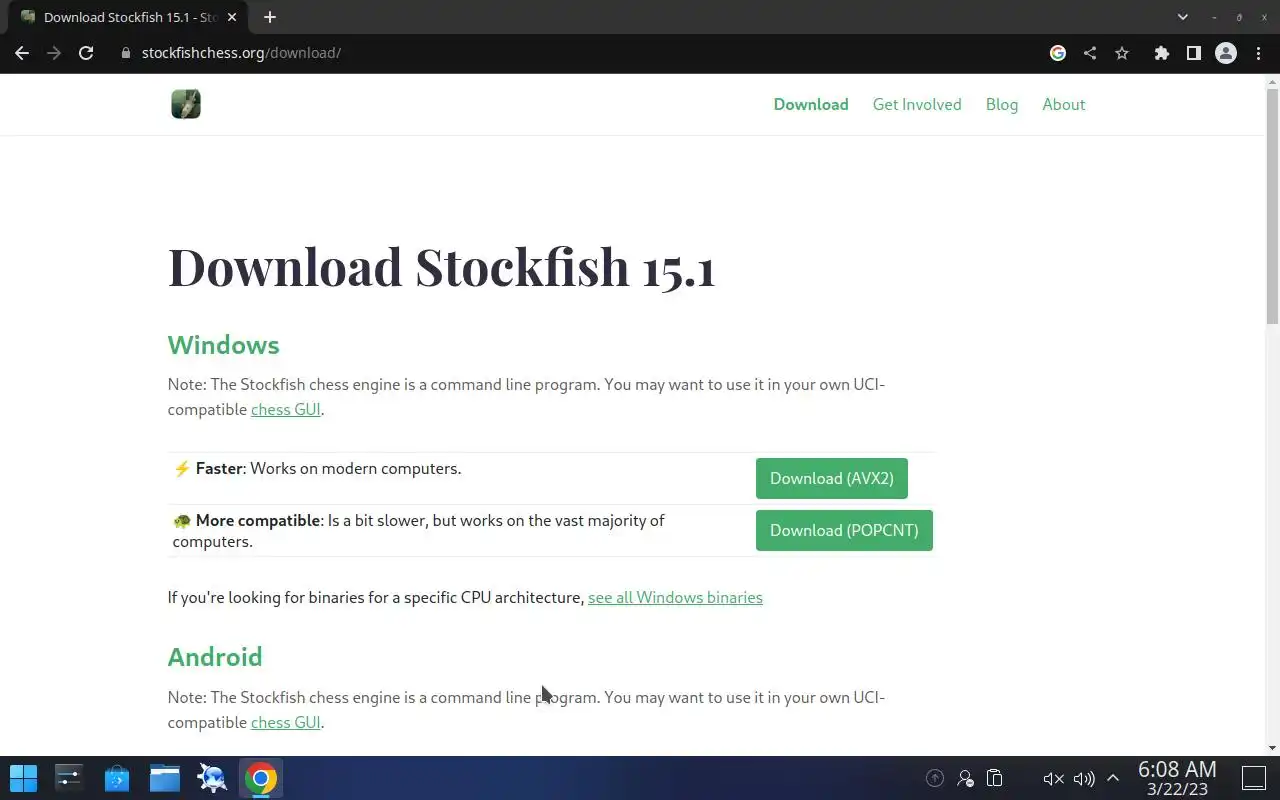This screenshot has height=800, width=1280.
Task: Expand the tab search chevron
Action: tap(1183, 17)
